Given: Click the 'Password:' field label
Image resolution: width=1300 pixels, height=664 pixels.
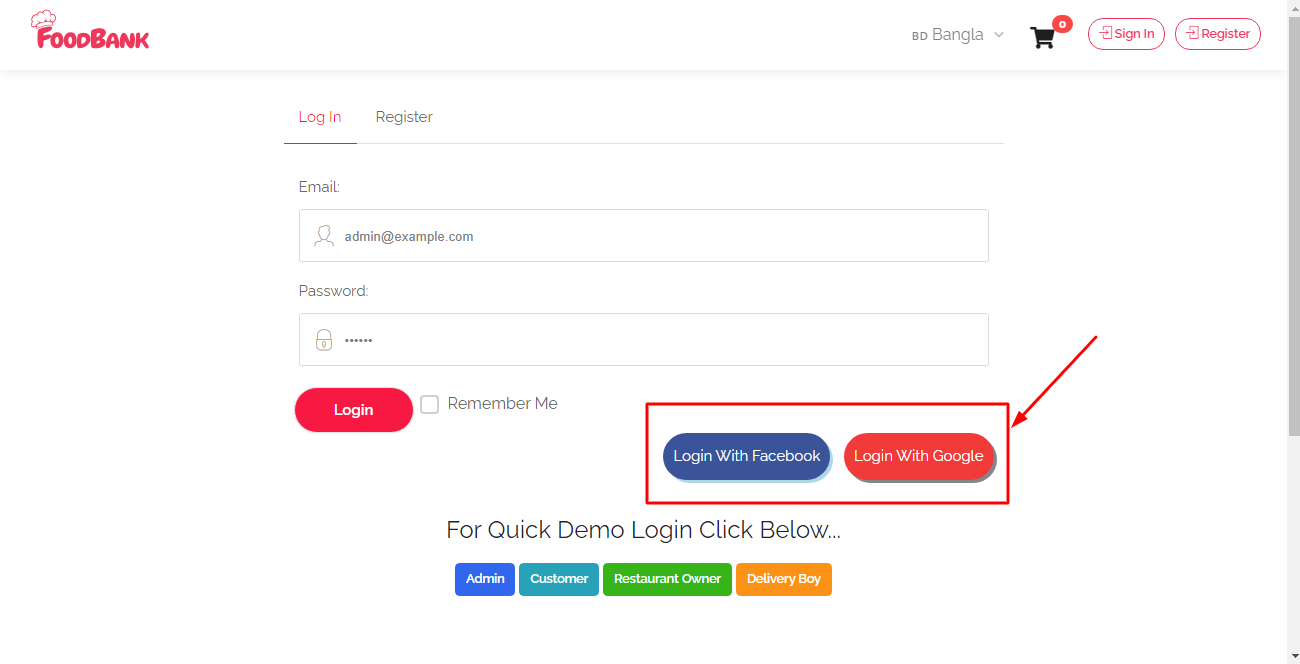Looking at the screenshot, I should click(334, 291).
